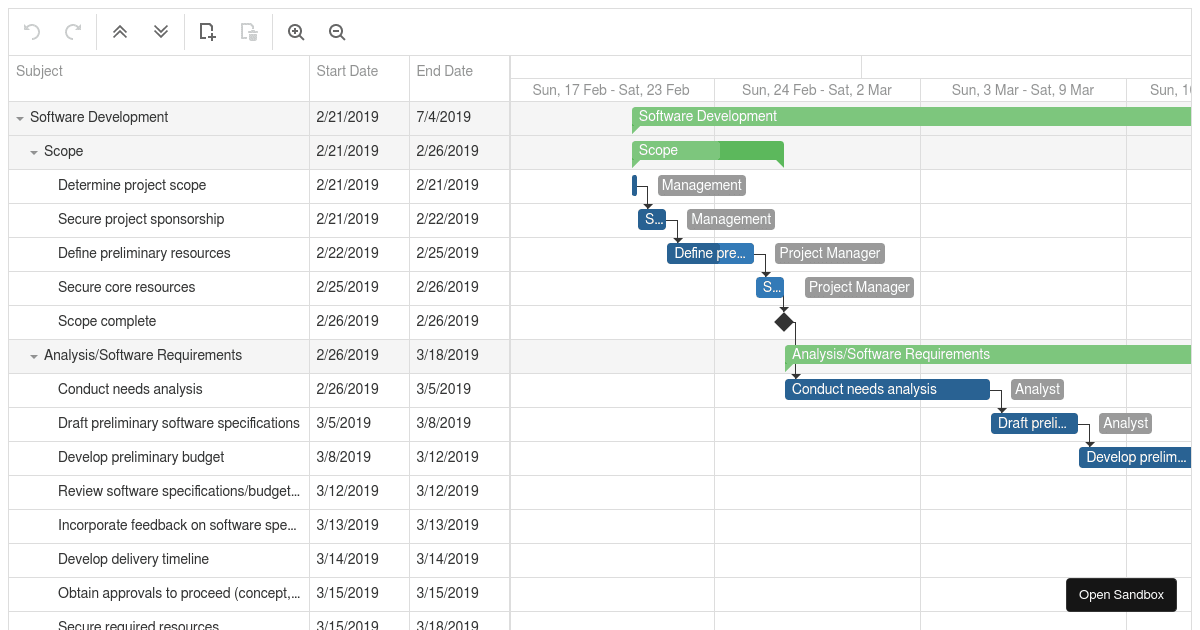Click the Conduct needs analysis task bar
The height and width of the screenshot is (630, 1200).
886,389
